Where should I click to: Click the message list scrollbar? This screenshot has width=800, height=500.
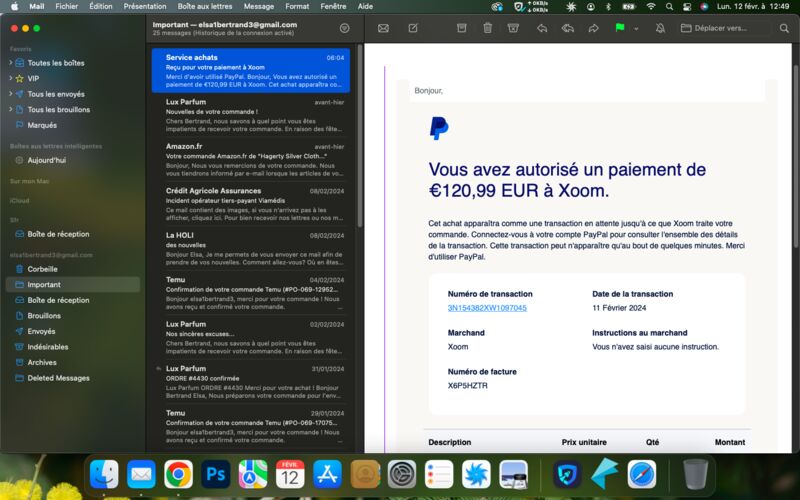[x=360, y=136]
